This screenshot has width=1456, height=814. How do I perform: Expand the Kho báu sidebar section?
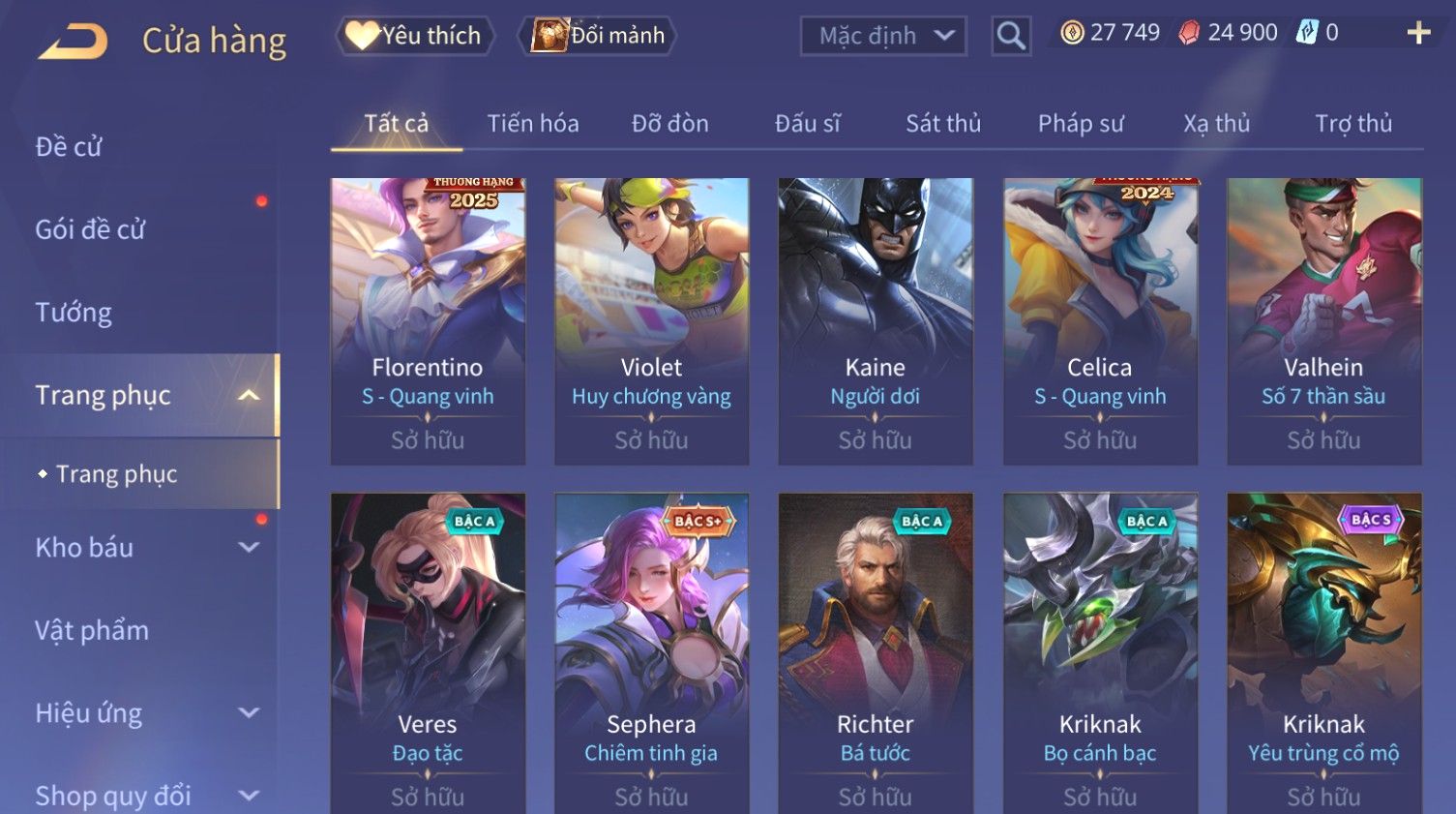tap(249, 547)
